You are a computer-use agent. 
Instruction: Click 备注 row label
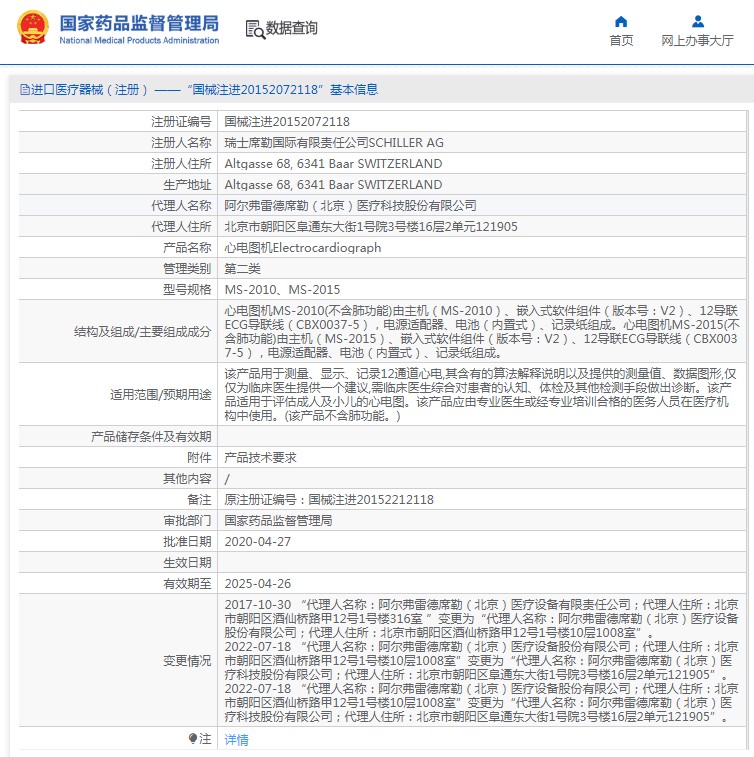click(x=199, y=500)
